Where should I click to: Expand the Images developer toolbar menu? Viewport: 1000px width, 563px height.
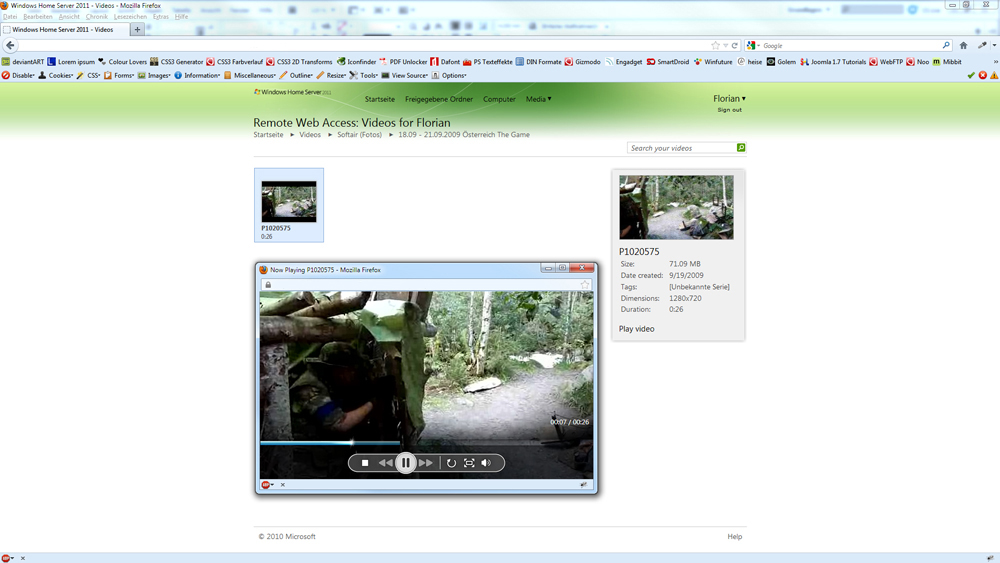(x=154, y=75)
